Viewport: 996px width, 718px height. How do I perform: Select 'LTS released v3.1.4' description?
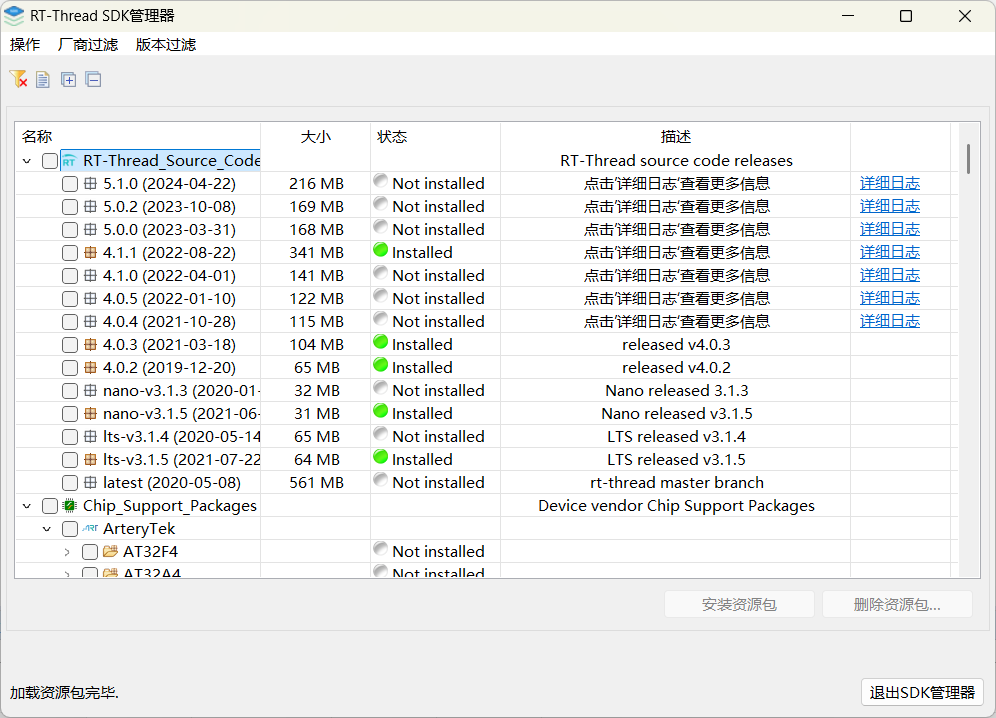(676, 437)
